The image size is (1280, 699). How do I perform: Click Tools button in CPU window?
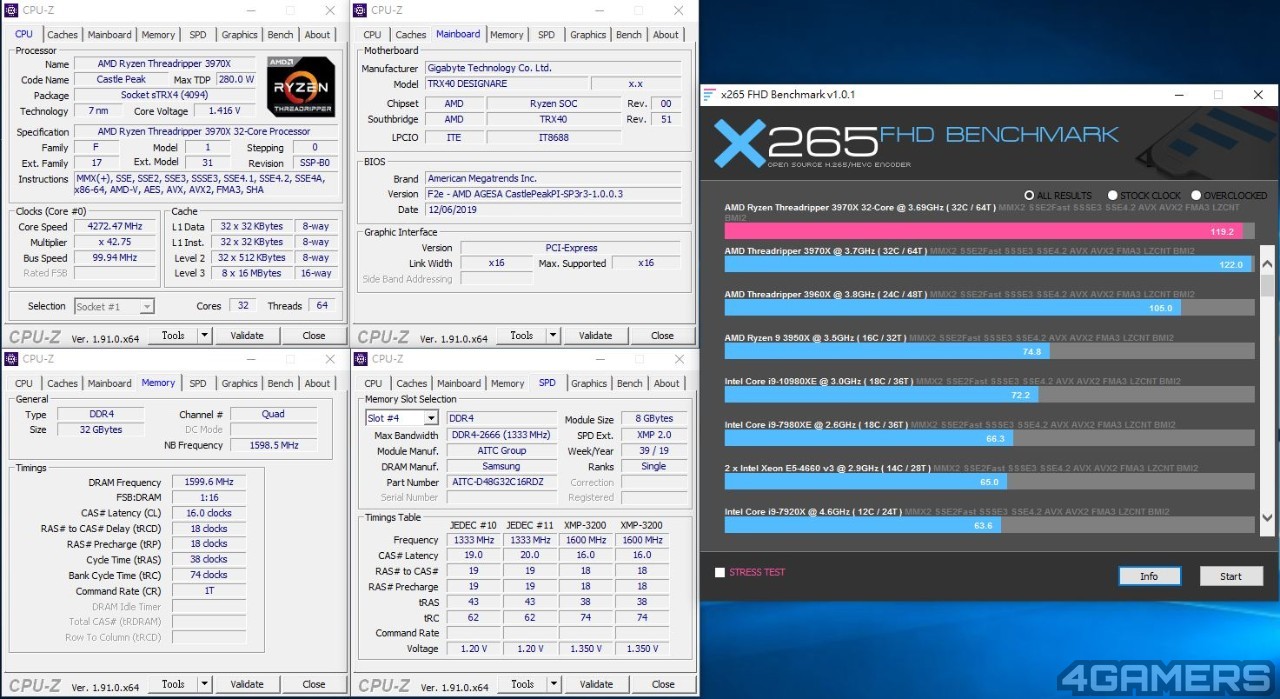point(173,336)
